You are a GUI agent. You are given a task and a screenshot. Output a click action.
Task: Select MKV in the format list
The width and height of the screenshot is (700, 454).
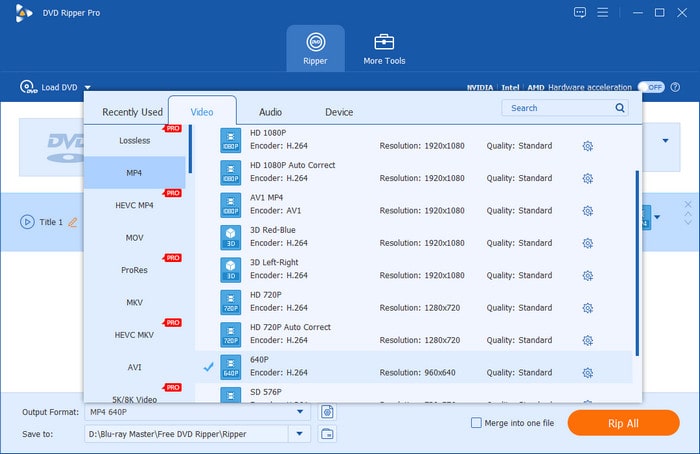point(134,302)
